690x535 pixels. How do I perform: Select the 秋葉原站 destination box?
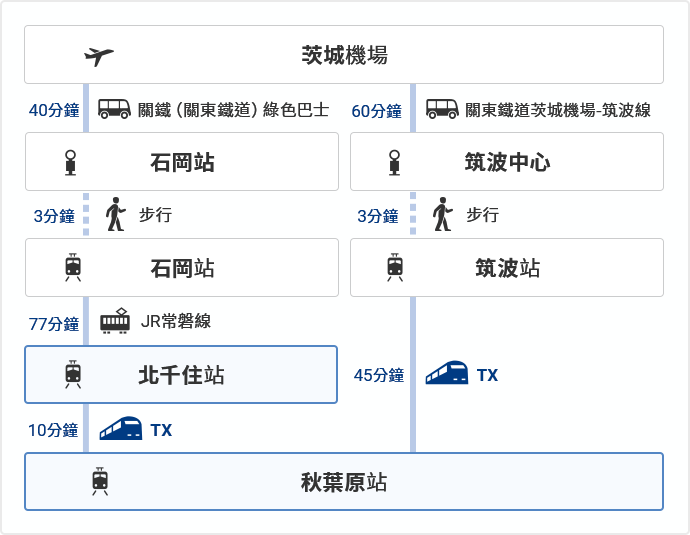[344, 481]
